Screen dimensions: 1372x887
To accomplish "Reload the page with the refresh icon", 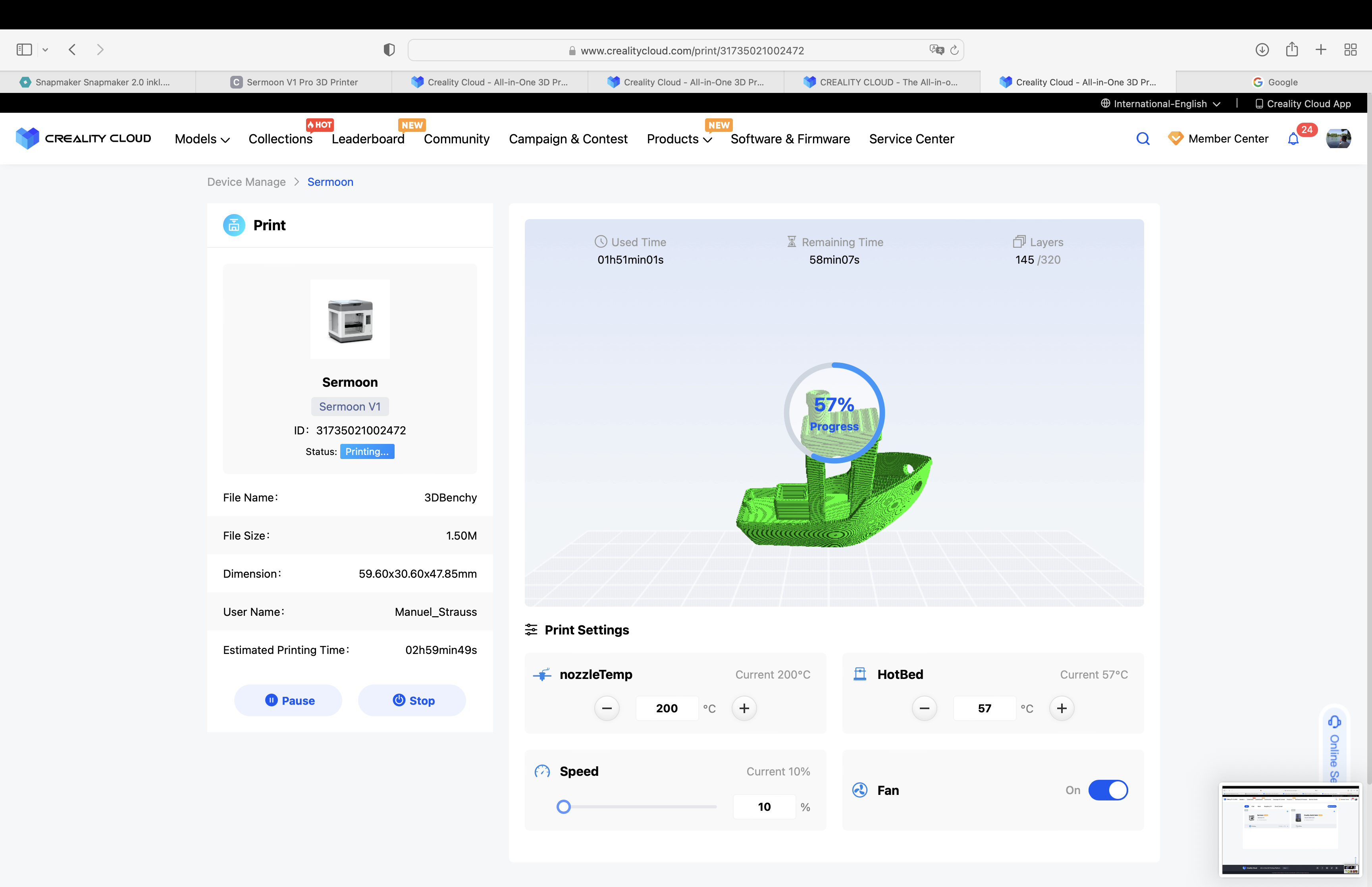I will tap(954, 50).
